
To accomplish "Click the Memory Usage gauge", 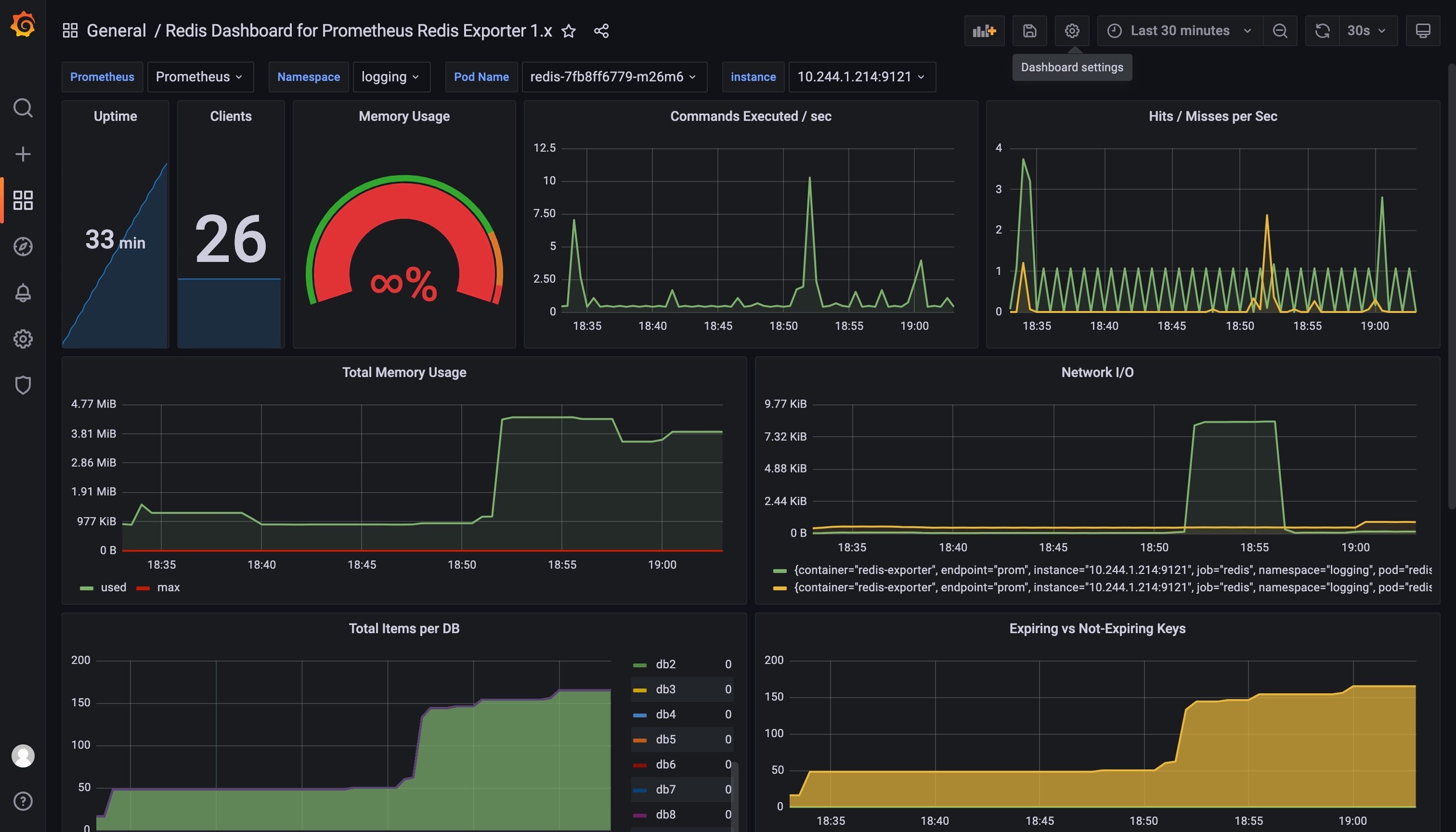I will coord(404,240).
